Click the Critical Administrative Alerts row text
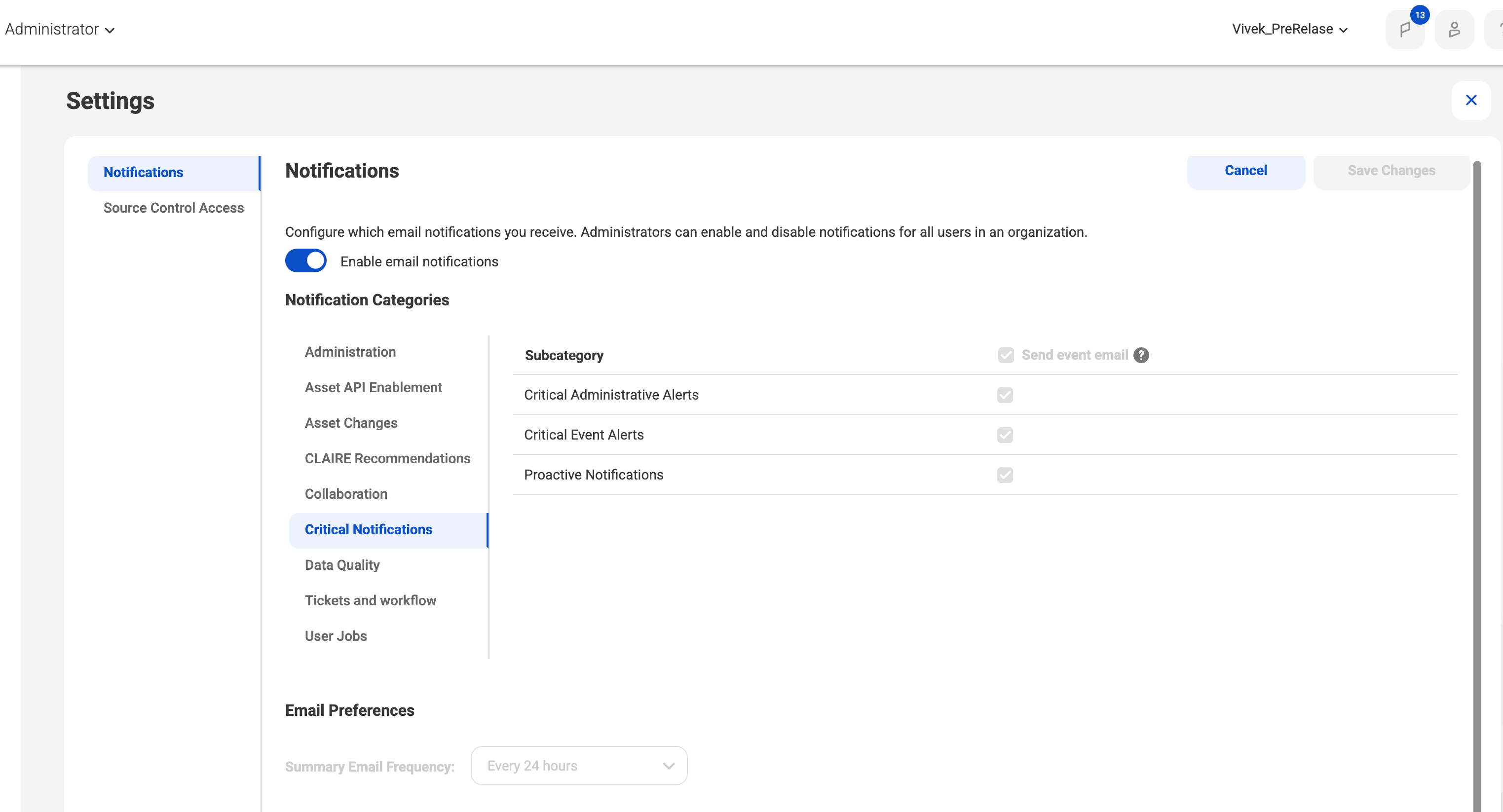The height and width of the screenshot is (812, 1503). [x=611, y=395]
